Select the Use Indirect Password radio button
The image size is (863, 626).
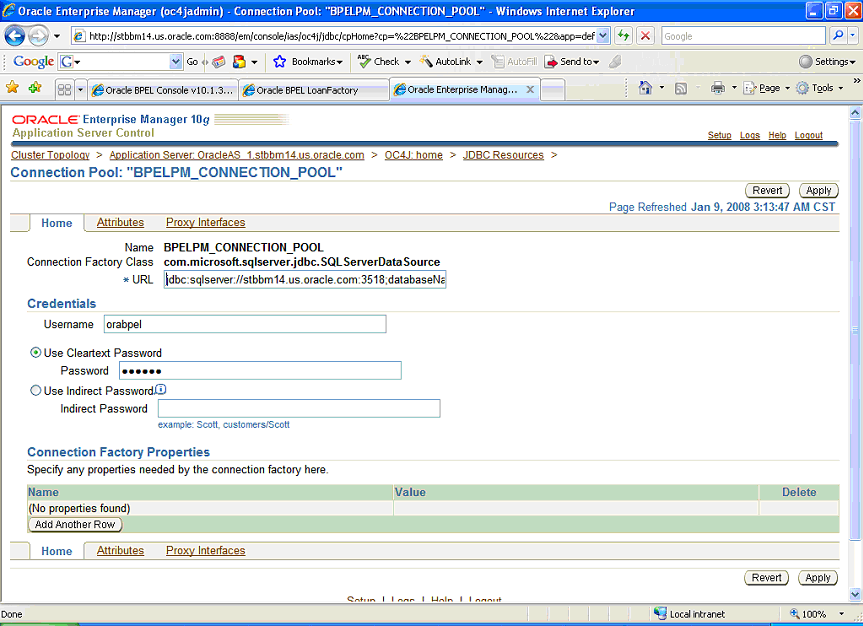point(35,390)
